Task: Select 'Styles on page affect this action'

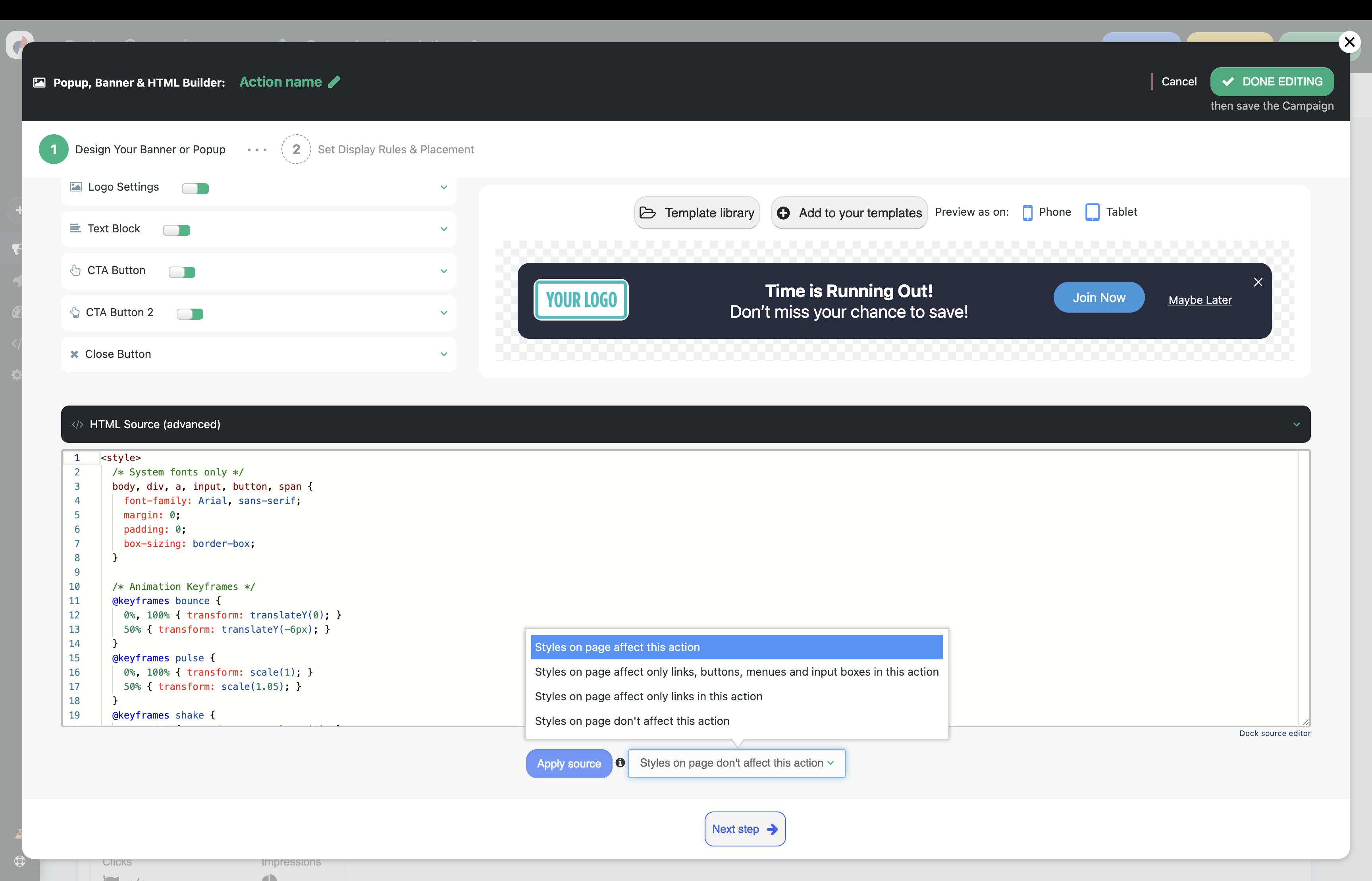Action: [x=736, y=647]
